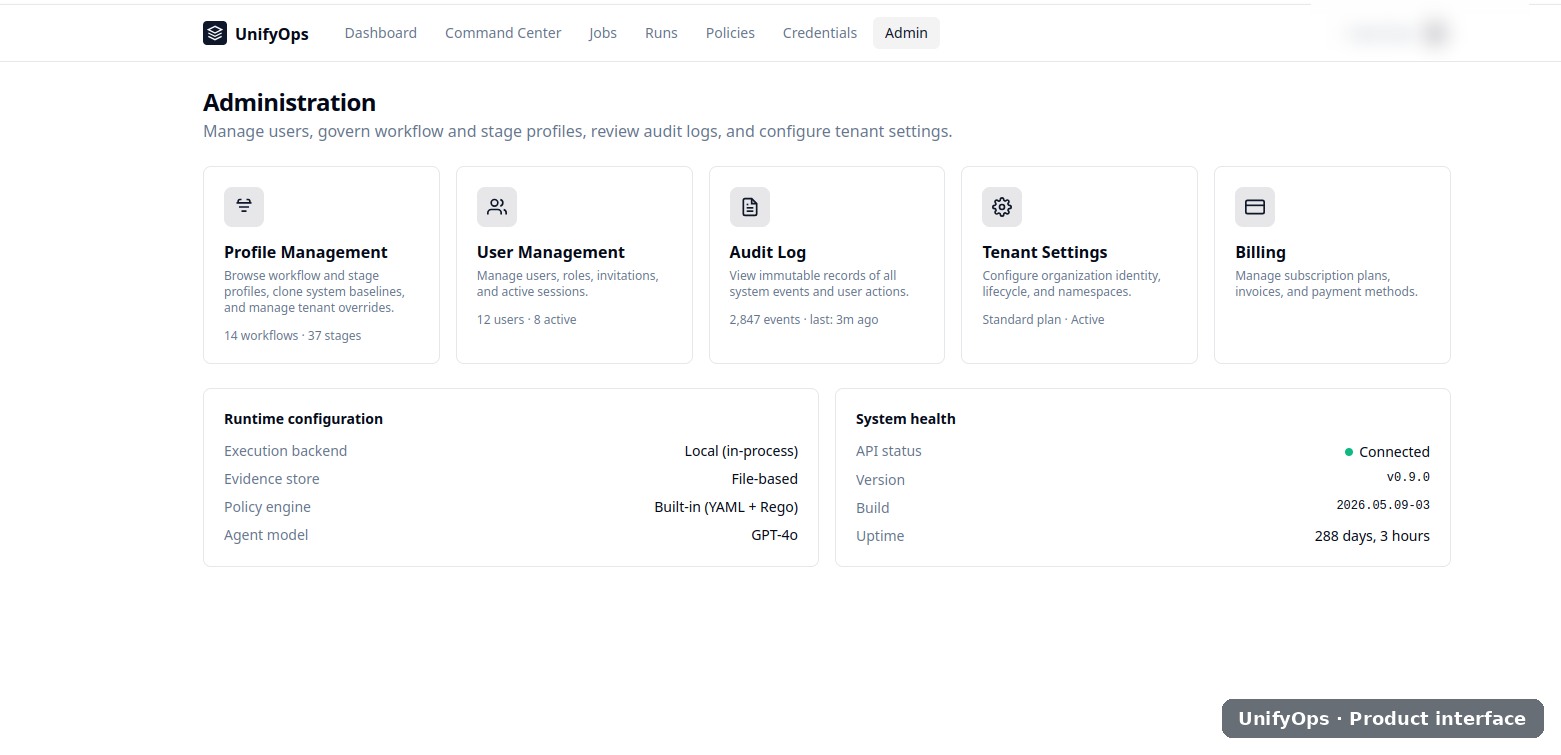1561x755 pixels.
Task: Click the 'File-based' value
Action: (765, 479)
